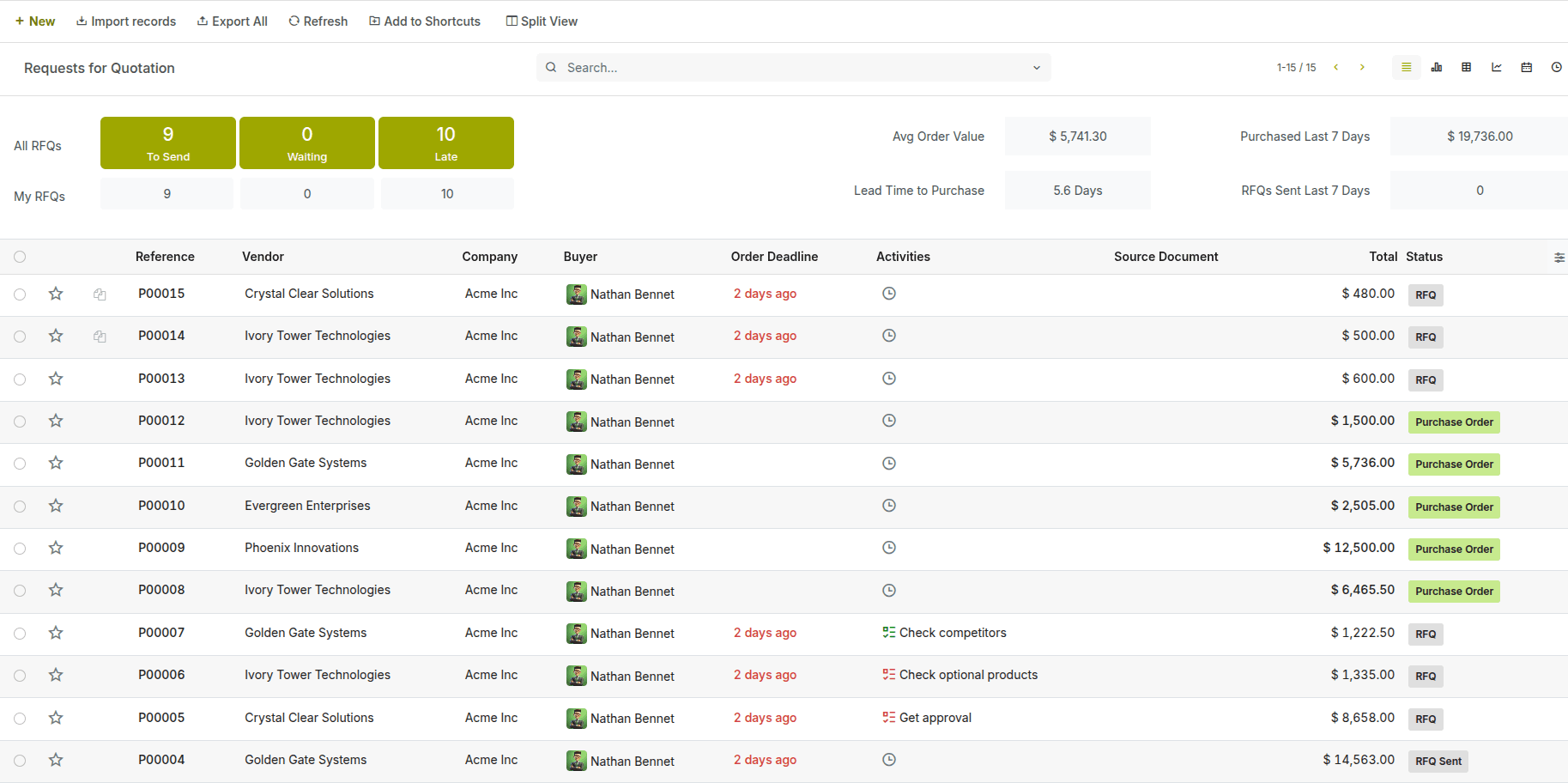Select all records with header checkbox
Image resolution: width=1568 pixels, height=783 pixels.
[20, 257]
